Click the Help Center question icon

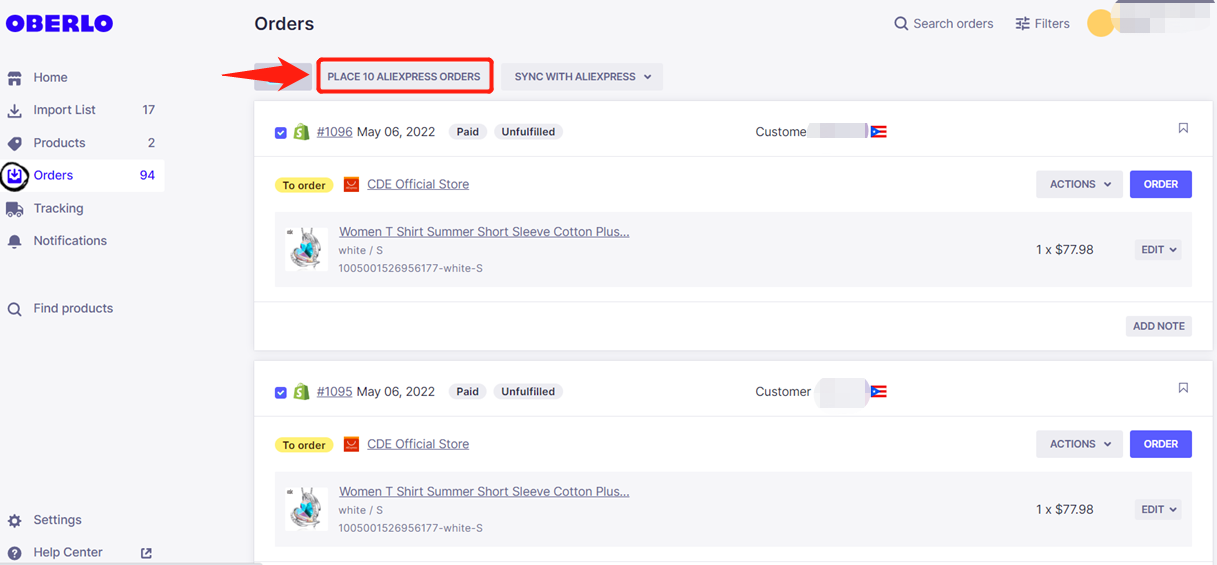pos(15,553)
